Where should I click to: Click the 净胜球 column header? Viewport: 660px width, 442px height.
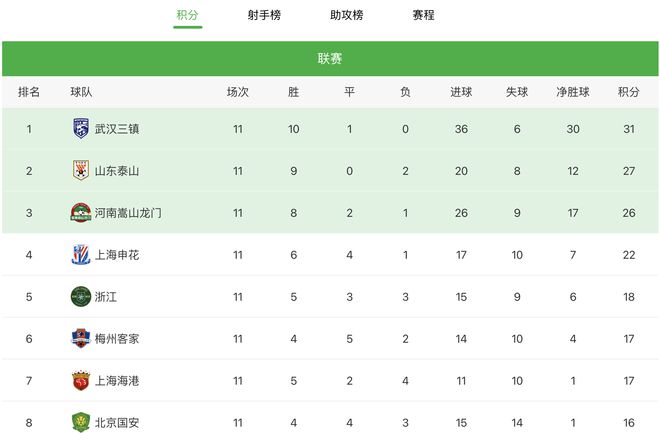point(573,92)
